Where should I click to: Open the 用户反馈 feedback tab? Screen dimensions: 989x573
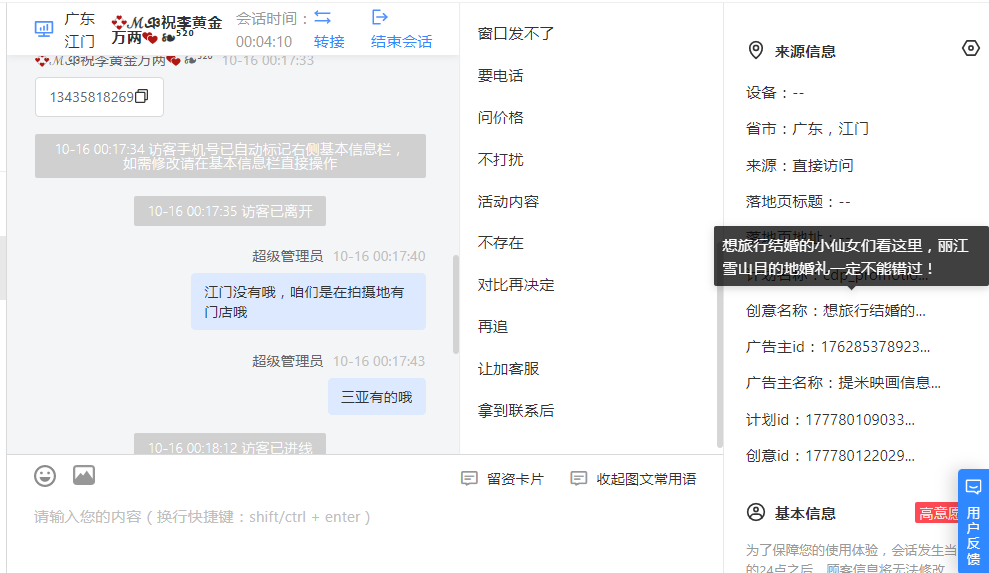point(973,521)
